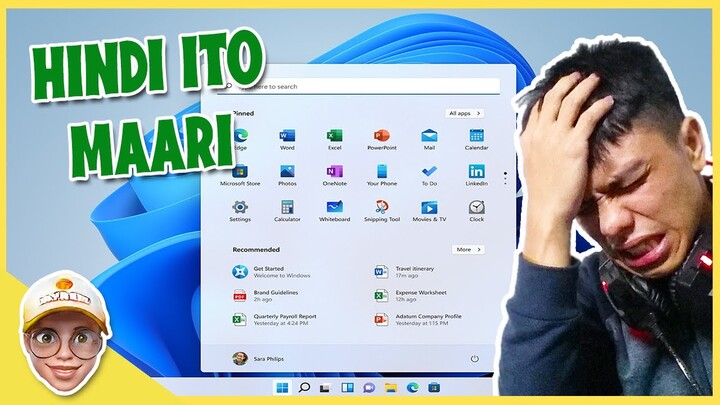Viewport: 720px width, 405px height.
Task: Click the power button icon
Action: (x=474, y=359)
